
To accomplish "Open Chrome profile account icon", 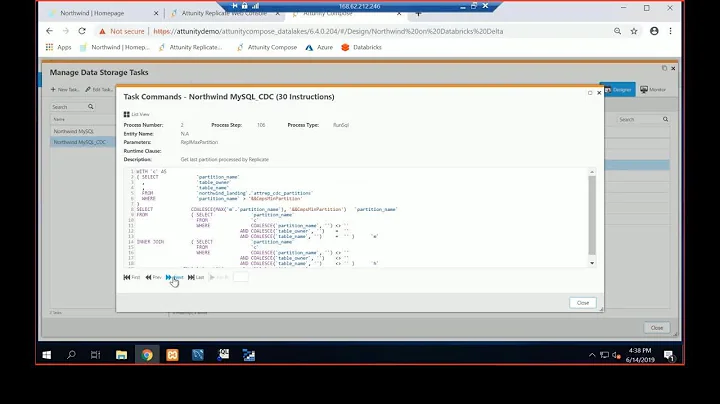I will coord(654,31).
